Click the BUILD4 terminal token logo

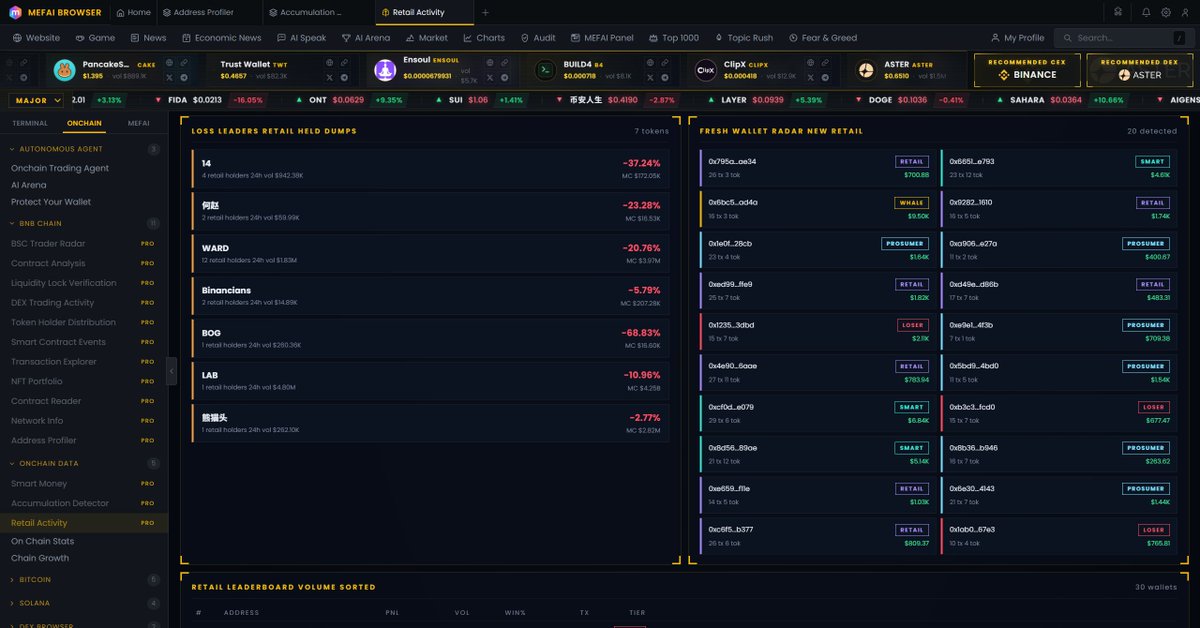[545, 70]
